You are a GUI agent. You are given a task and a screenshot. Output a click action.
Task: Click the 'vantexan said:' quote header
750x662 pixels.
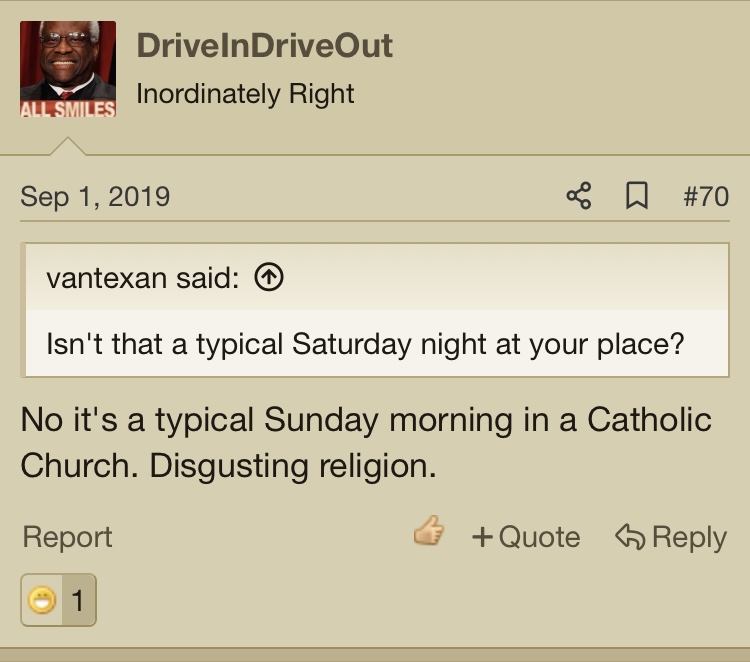(x=143, y=278)
